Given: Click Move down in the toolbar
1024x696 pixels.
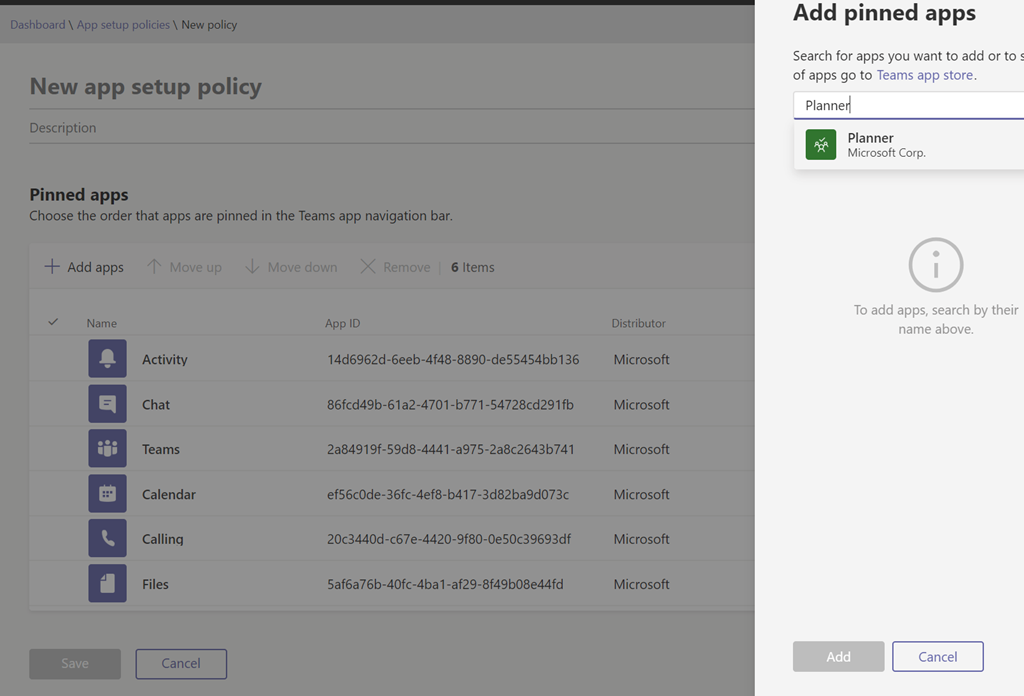Looking at the screenshot, I should 291,267.
